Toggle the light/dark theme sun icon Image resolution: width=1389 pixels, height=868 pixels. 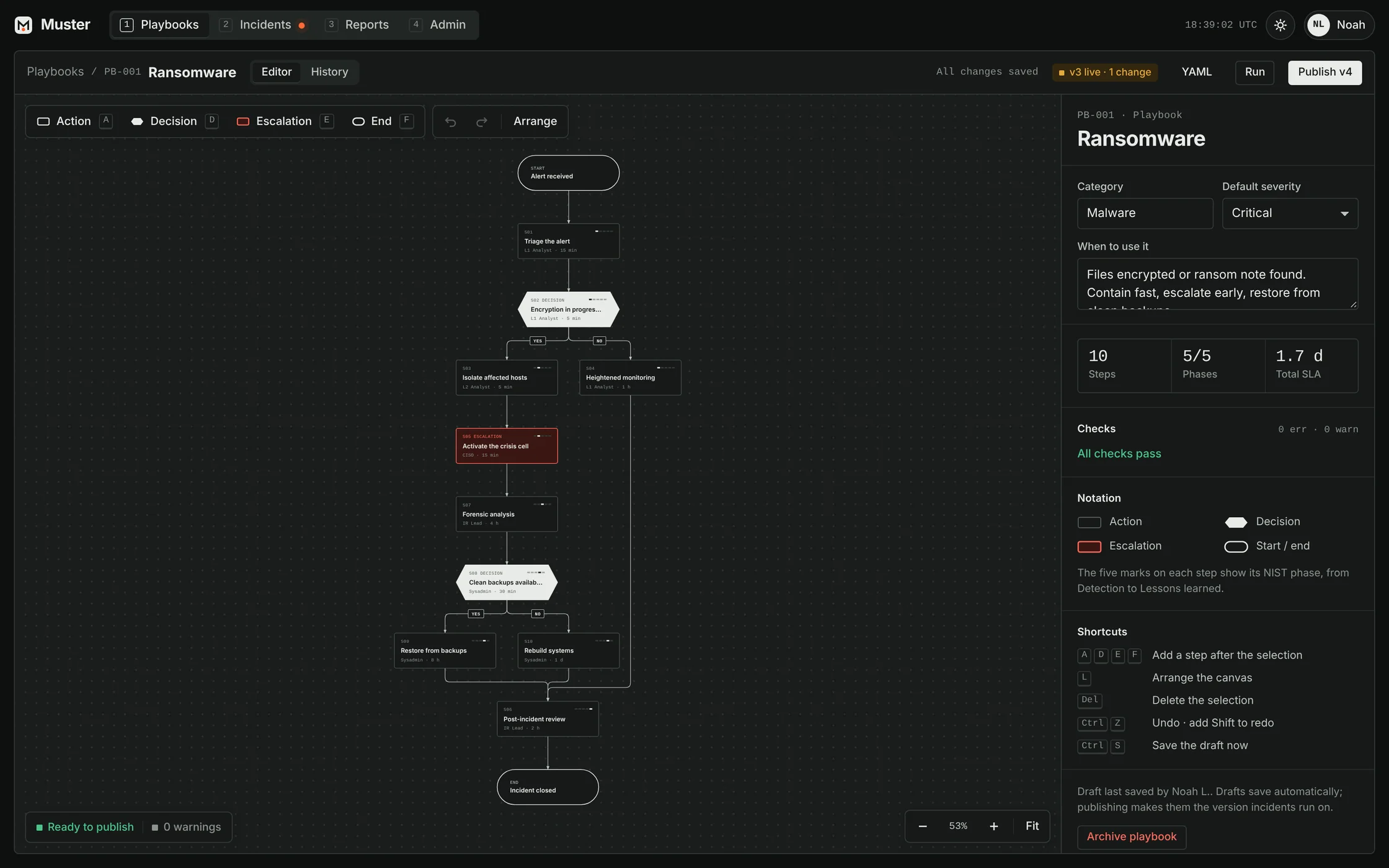(1280, 25)
